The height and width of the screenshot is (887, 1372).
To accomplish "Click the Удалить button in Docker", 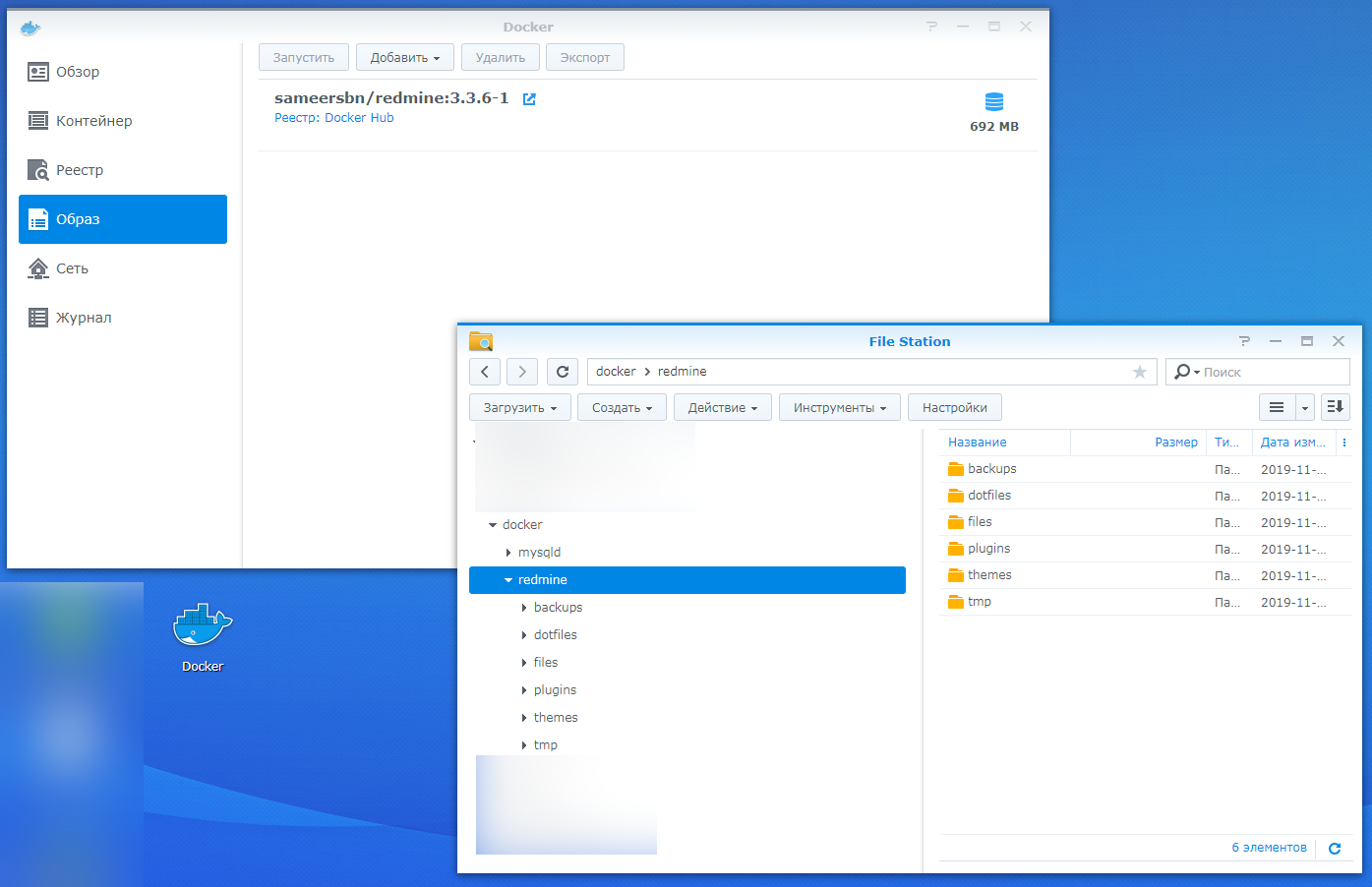I will point(501,57).
